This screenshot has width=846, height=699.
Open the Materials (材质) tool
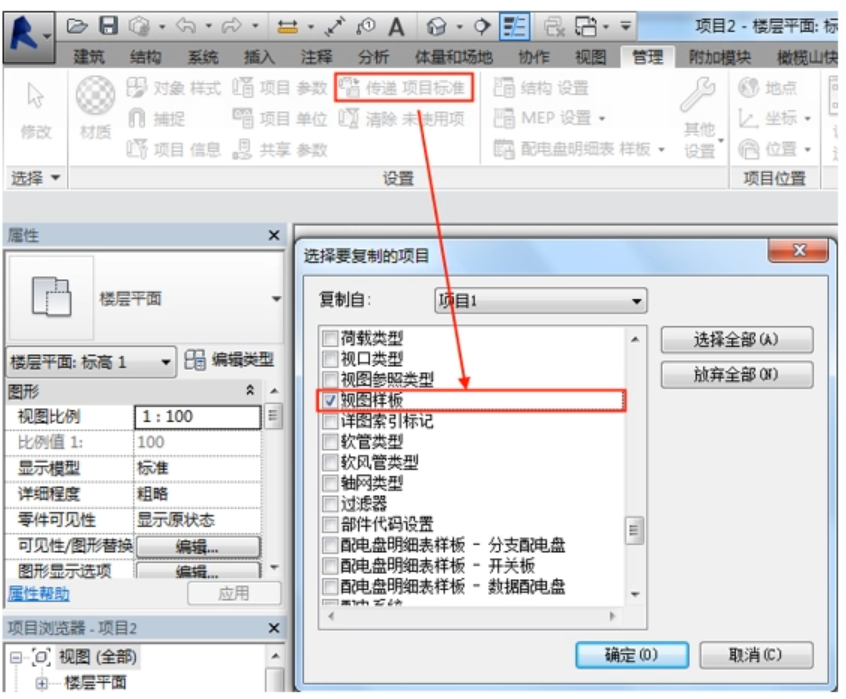[95, 110]
